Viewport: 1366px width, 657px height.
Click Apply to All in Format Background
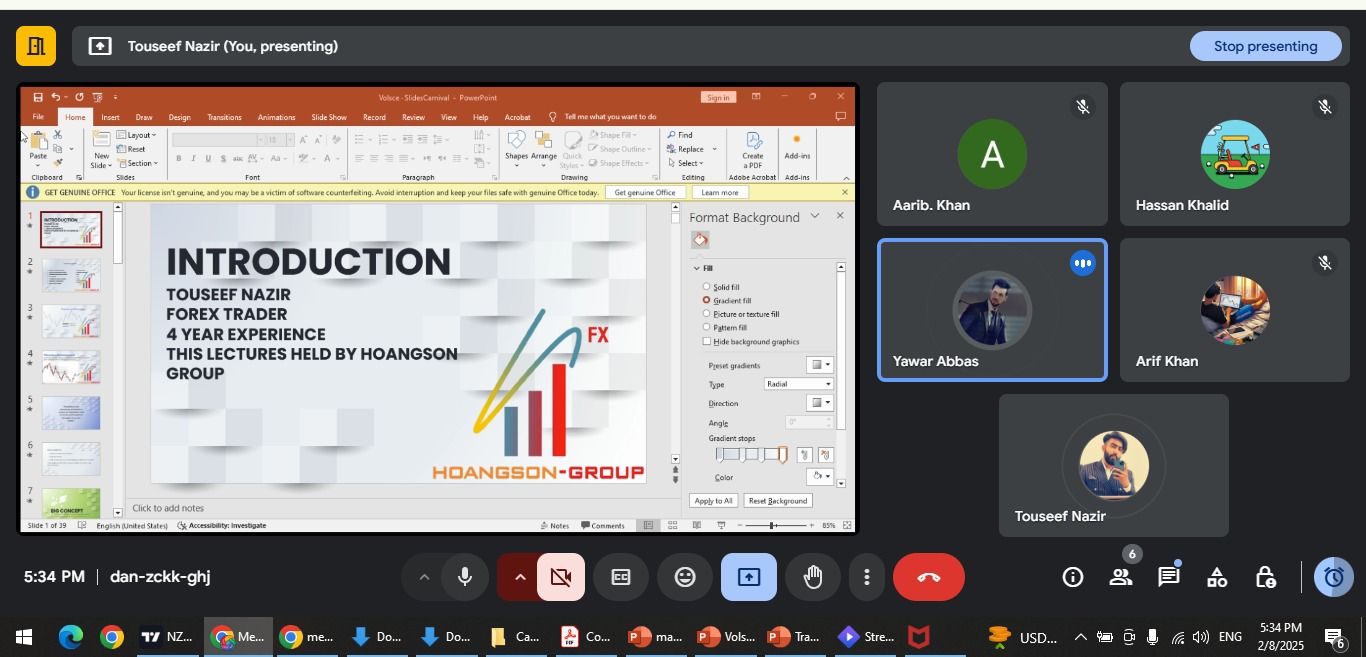713,501
